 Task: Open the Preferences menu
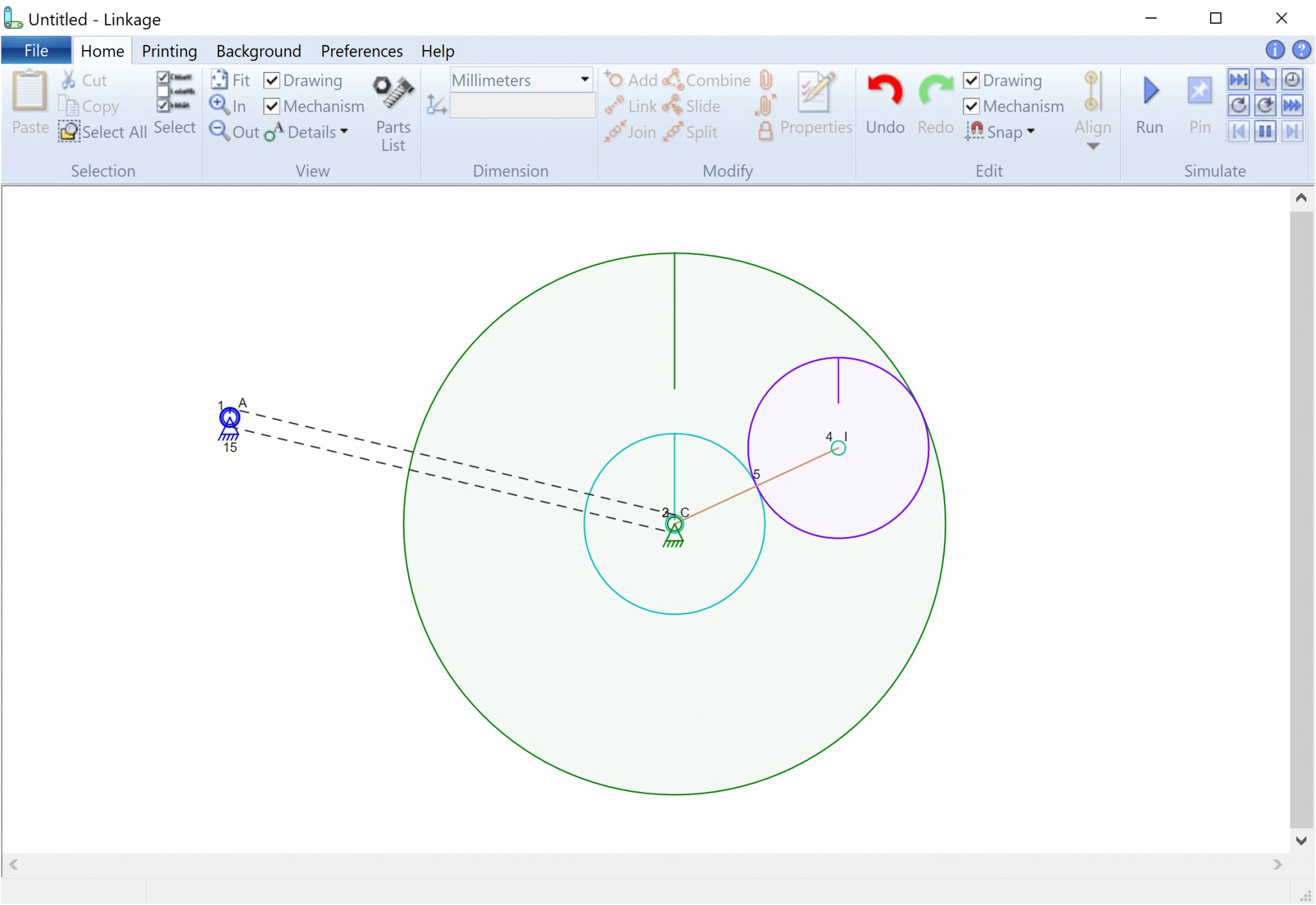tap(361, 51)
